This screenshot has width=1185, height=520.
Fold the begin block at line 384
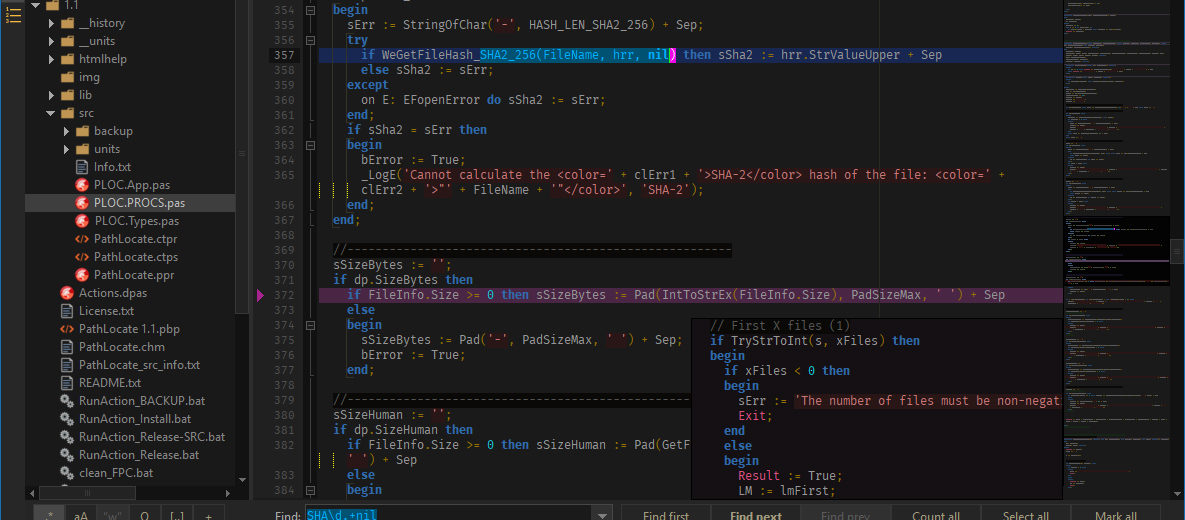(309, 490)
